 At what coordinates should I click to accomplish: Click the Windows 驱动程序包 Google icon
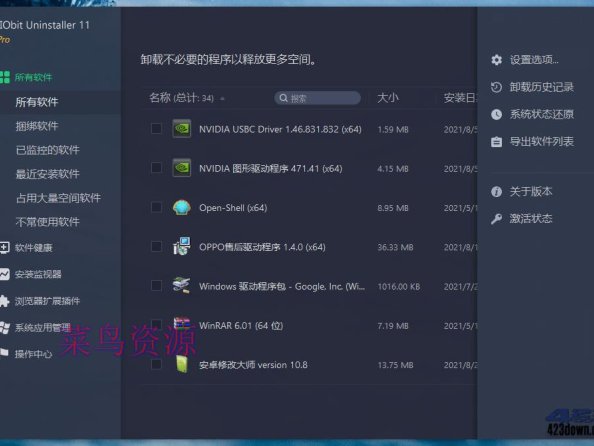pos(181,285)
